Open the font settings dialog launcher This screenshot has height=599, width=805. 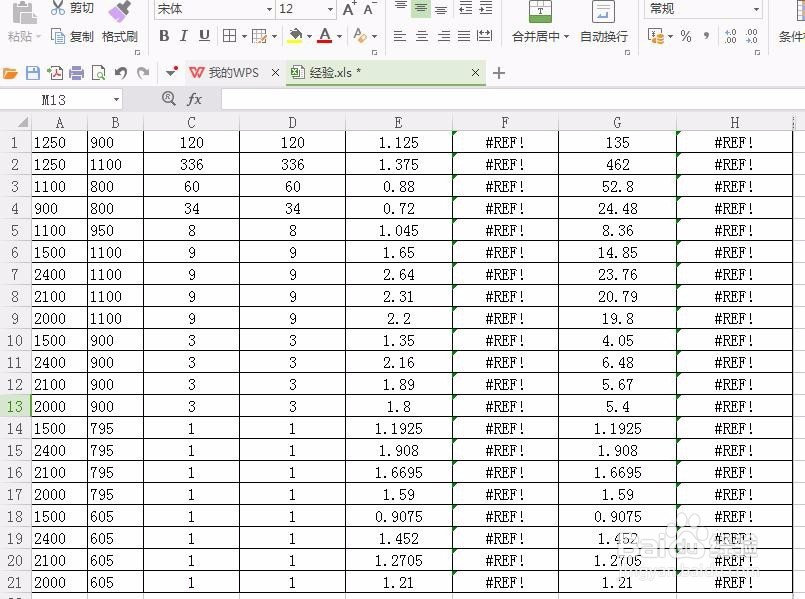374,52
